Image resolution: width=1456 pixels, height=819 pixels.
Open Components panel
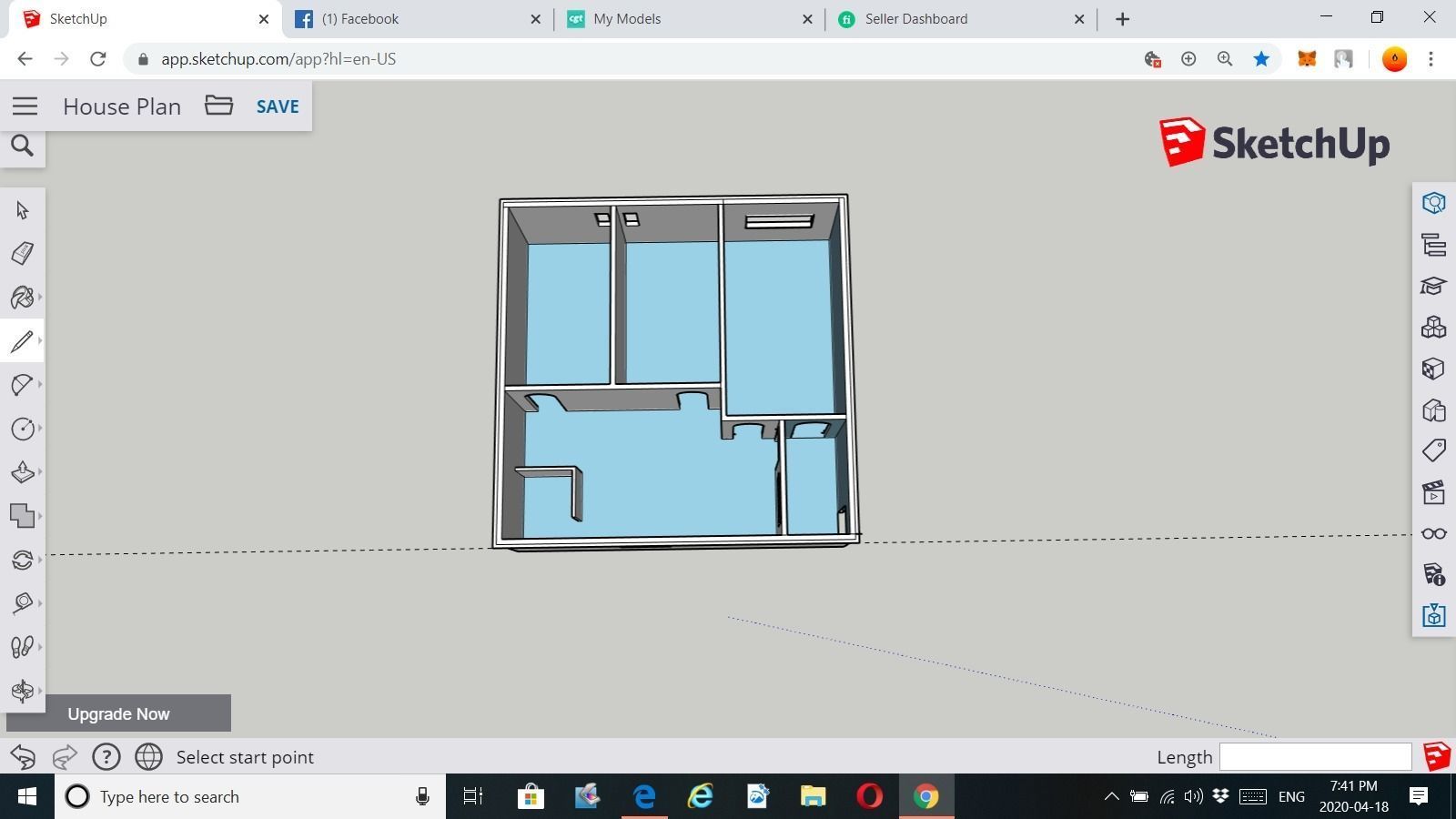pyautogui.click(x=1434, y=328)
